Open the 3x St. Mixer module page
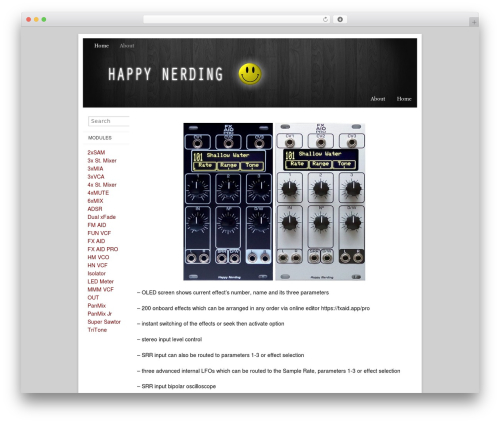 click(102, 160)
